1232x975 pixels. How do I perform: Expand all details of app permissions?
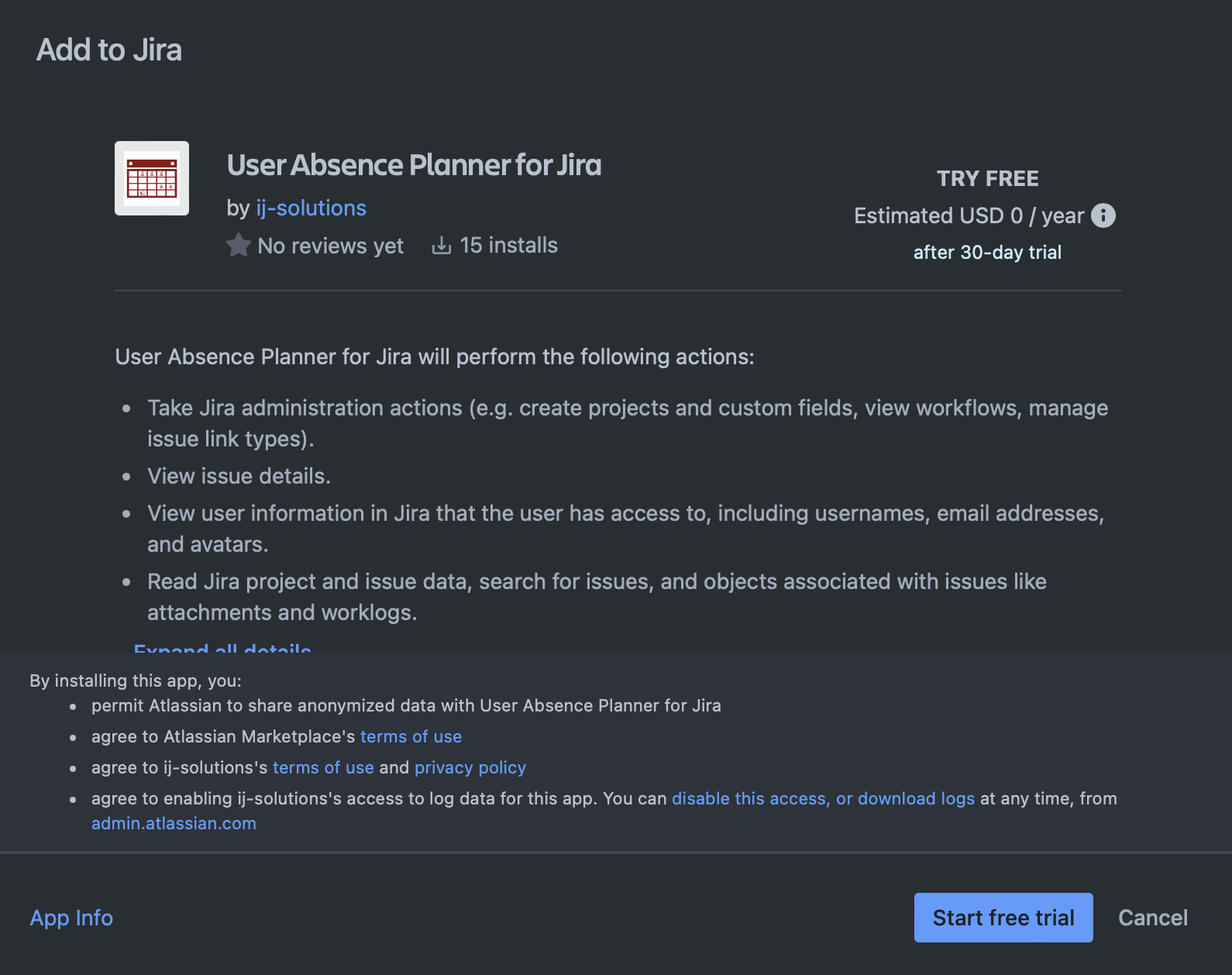pyautogui.click(x=222, y=646)
